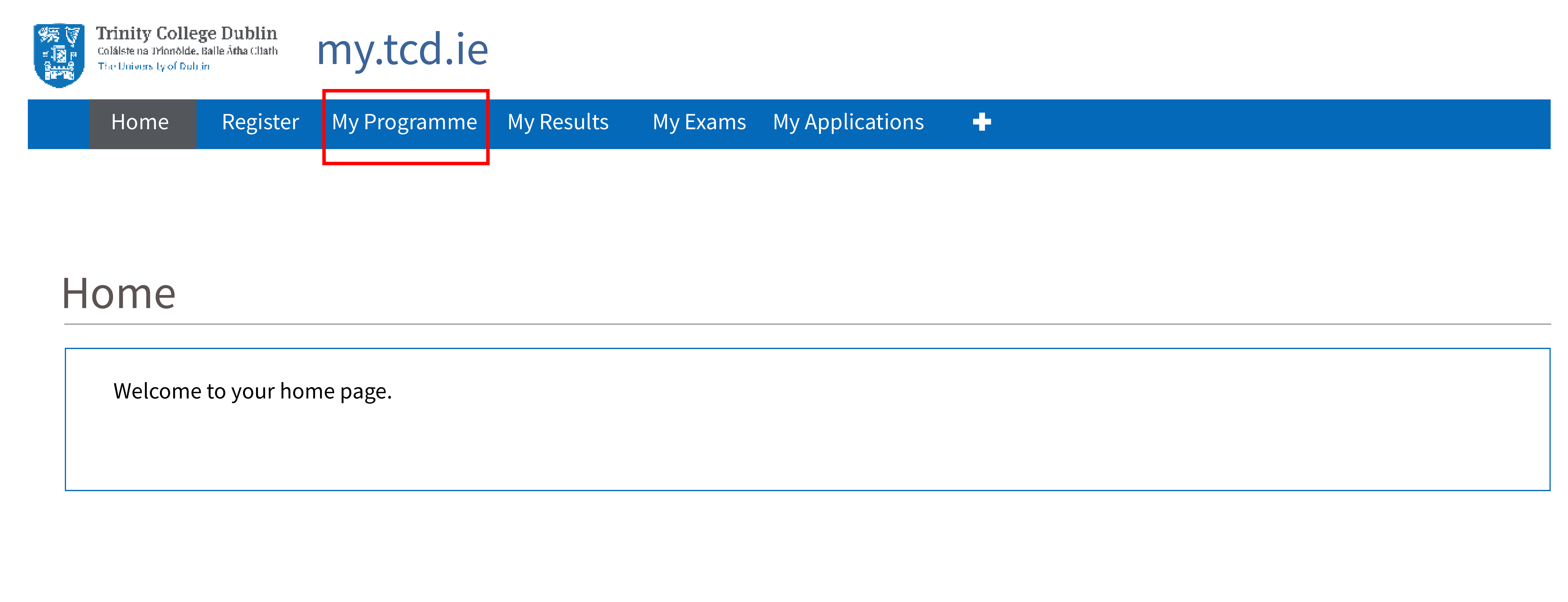
Task: Click the my.tcd.ie site title
Action: [402, 49]
